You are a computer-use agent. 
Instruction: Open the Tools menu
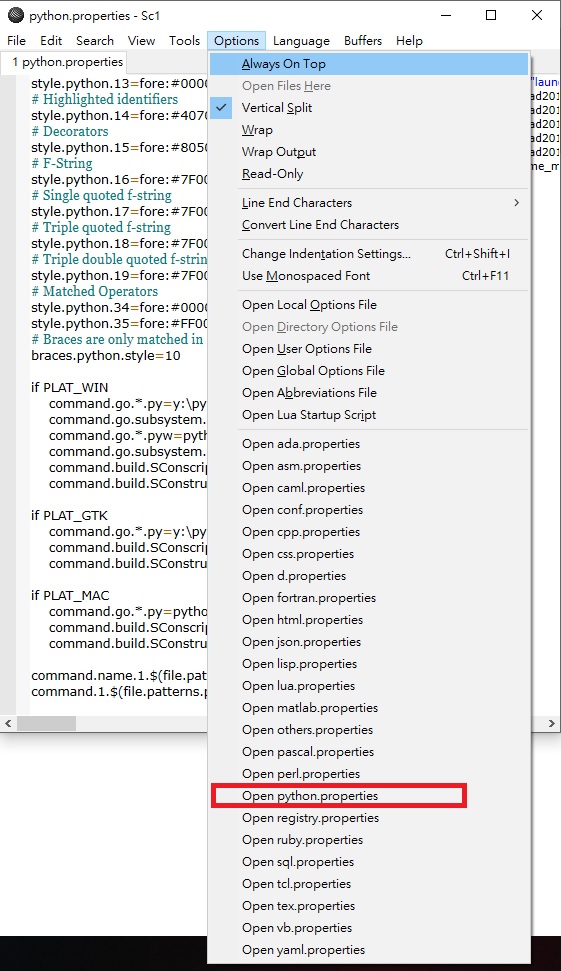pyautogui.click(x=185, y=41)
